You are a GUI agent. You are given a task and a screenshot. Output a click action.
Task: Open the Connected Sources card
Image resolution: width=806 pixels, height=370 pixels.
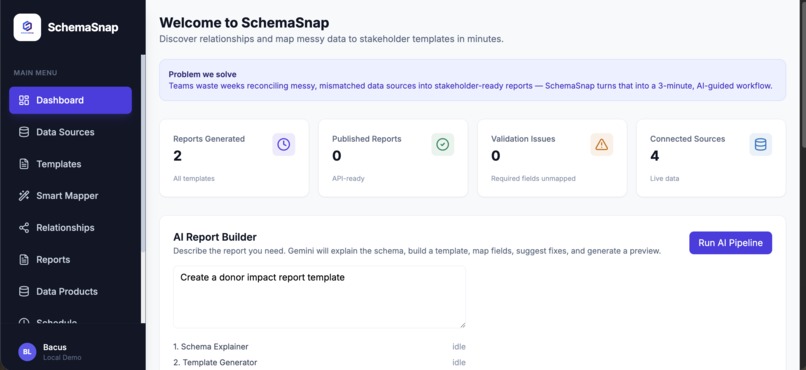711,158
